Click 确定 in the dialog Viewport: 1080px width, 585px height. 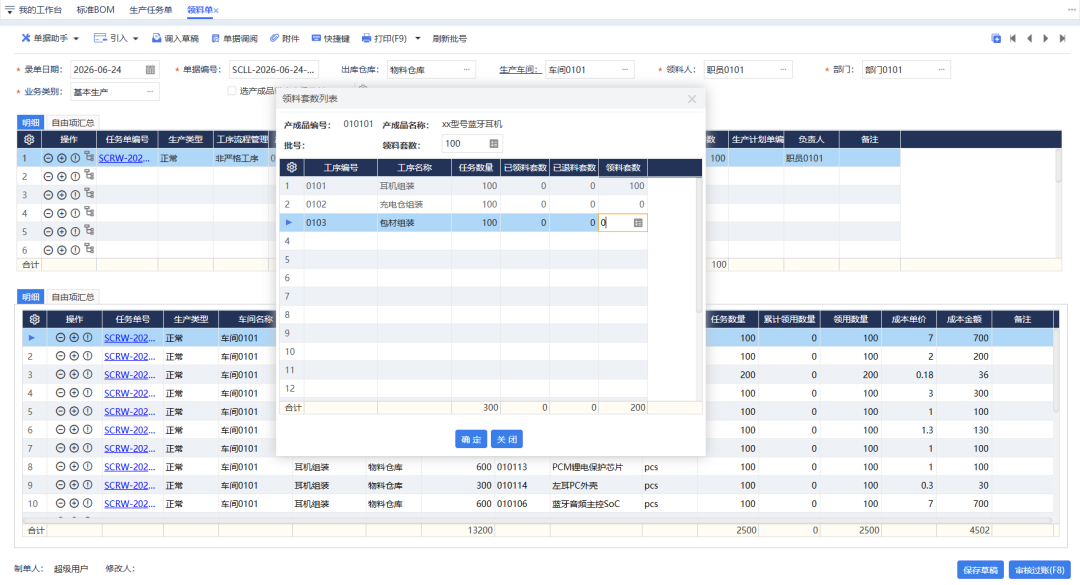coord(471,439)
